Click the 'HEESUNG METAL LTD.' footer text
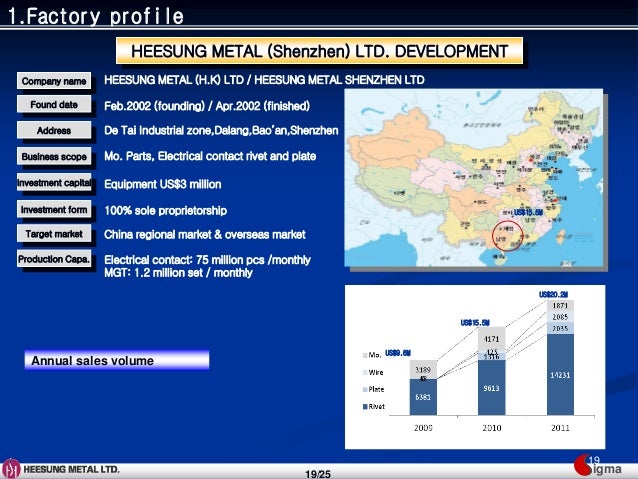 (72, 469)
